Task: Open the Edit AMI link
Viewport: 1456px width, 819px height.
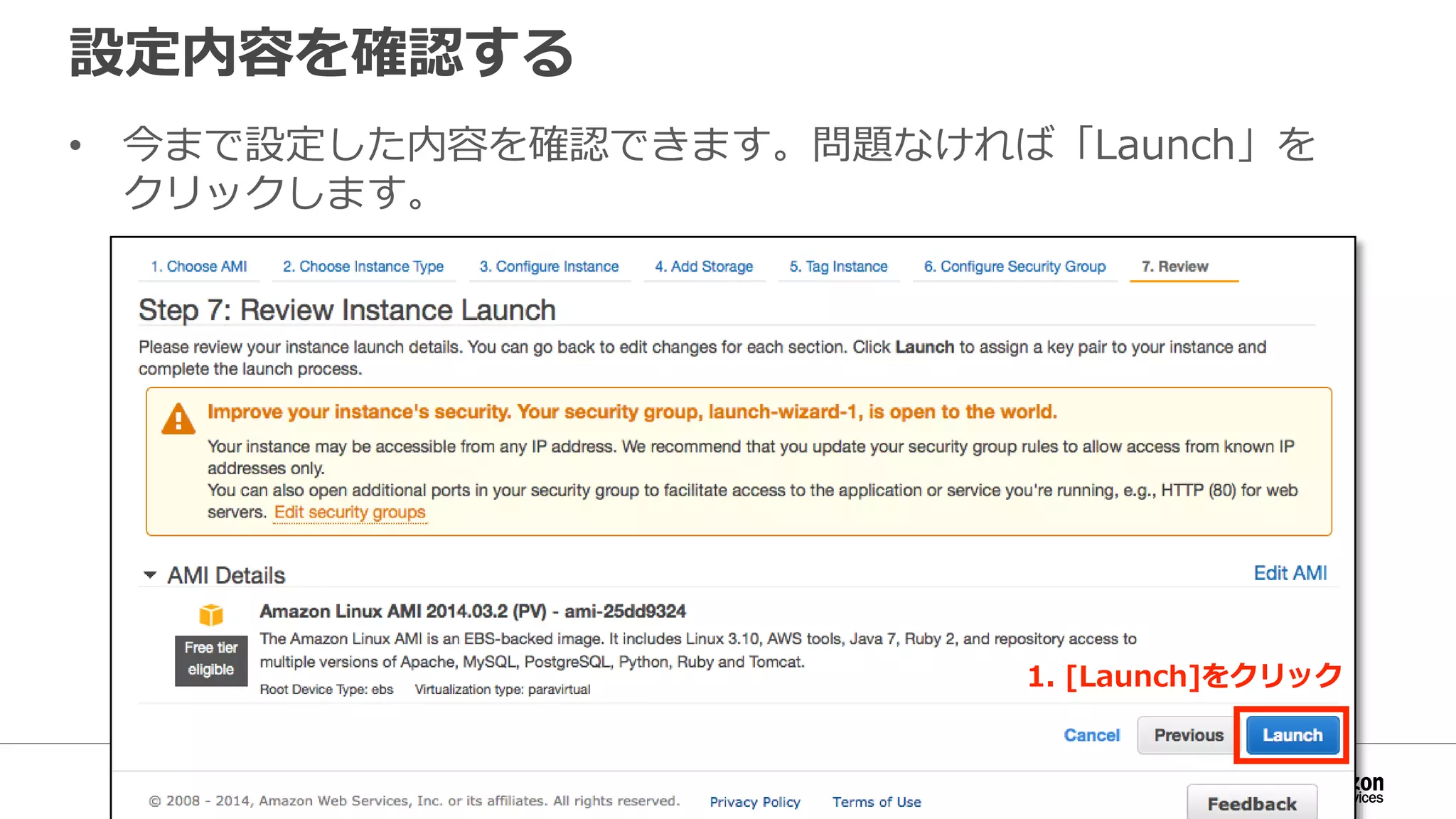Action: click(x=1290, y=573)
